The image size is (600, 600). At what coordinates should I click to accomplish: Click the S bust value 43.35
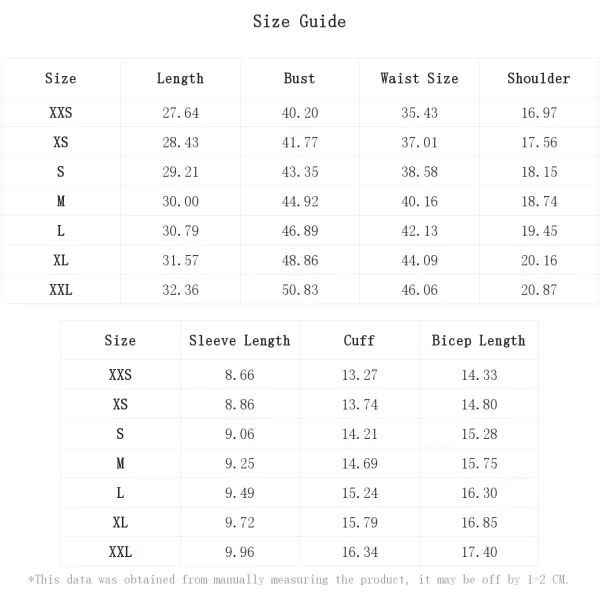(300, 172)
